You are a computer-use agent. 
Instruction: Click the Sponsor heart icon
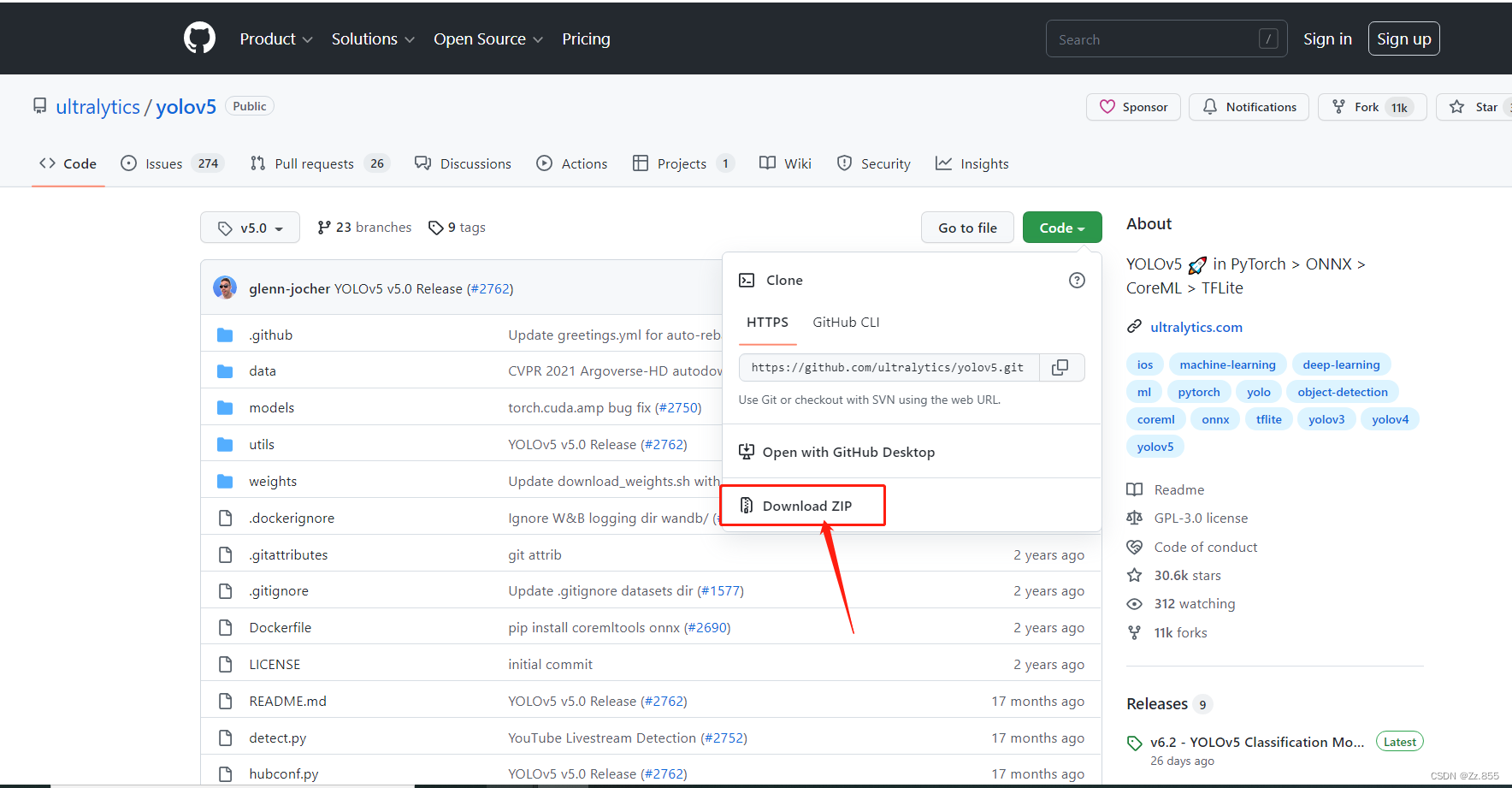pyautogui.click(x=1107, y=107)
